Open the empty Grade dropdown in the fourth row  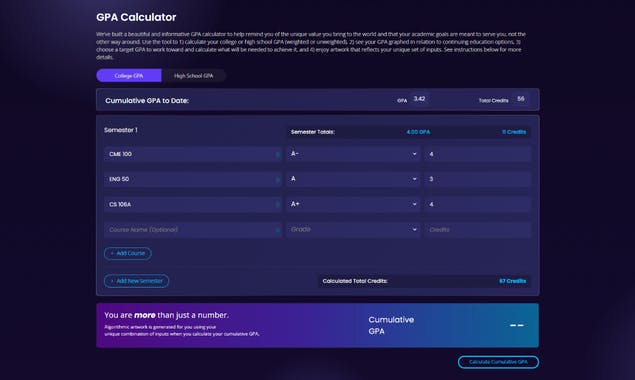point(354,229)
